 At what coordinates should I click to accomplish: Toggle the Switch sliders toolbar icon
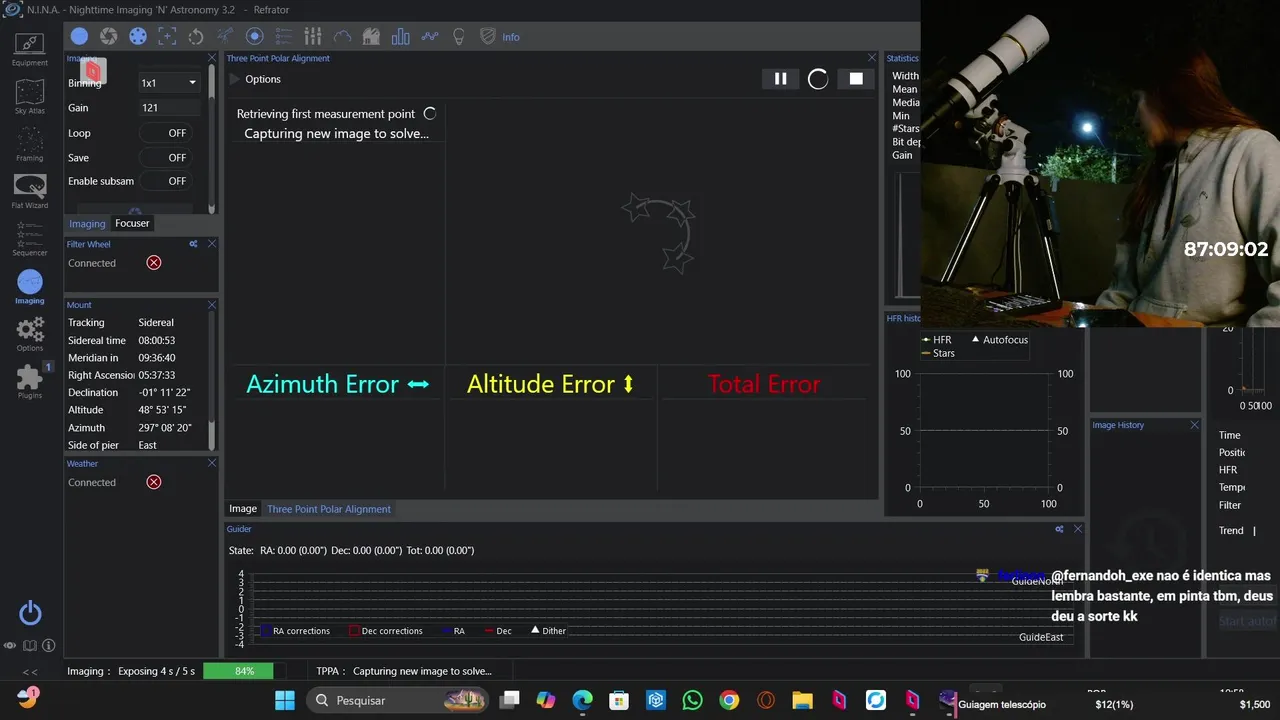pos(313,36)
